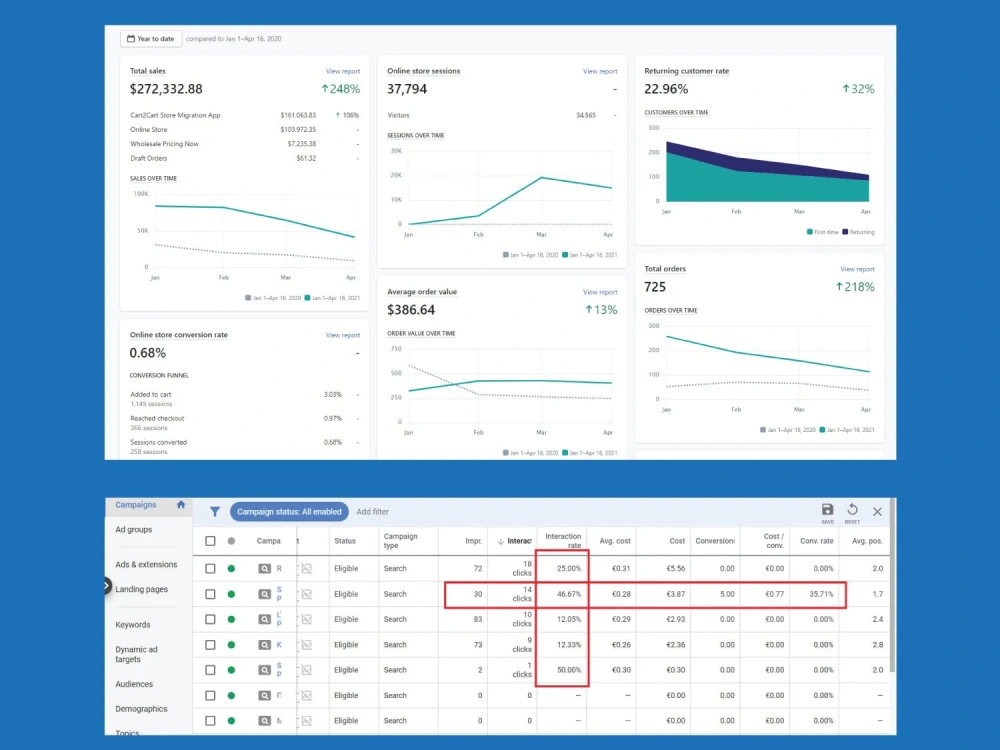
Task: Open Demographics in the sidebar
Action: [141, 709]
